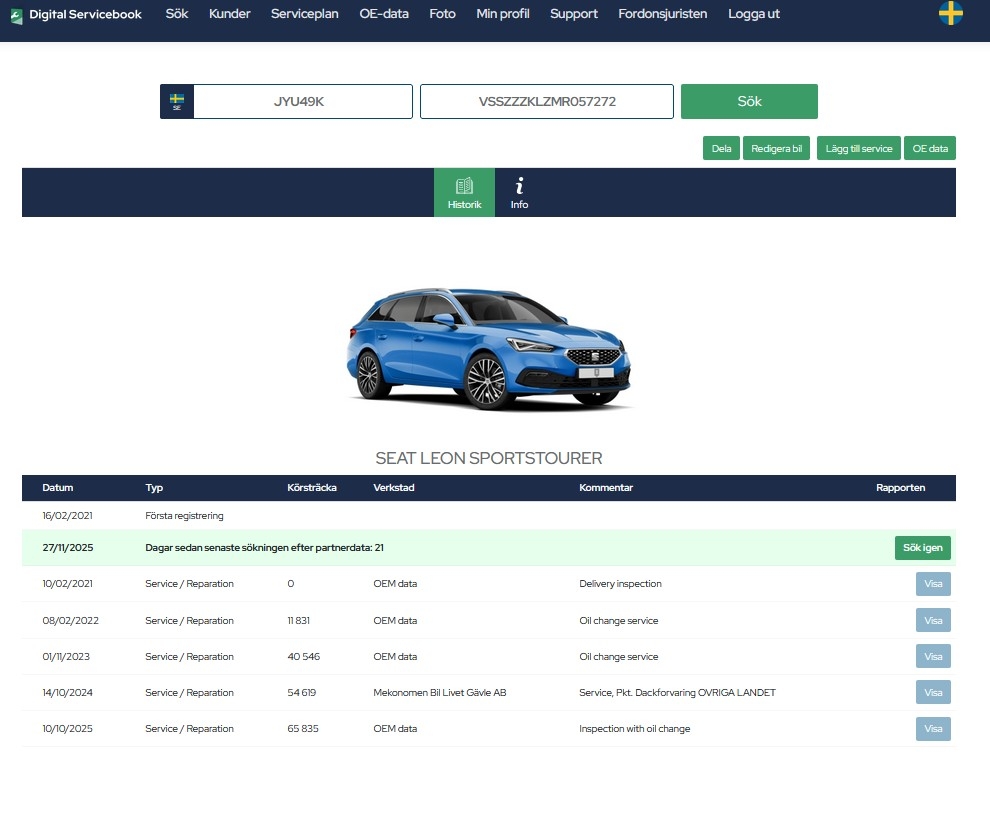This screenshot has height=835, width=990.
Task: Open the Historik book icon tab
Action: click(x=464, y=192)
